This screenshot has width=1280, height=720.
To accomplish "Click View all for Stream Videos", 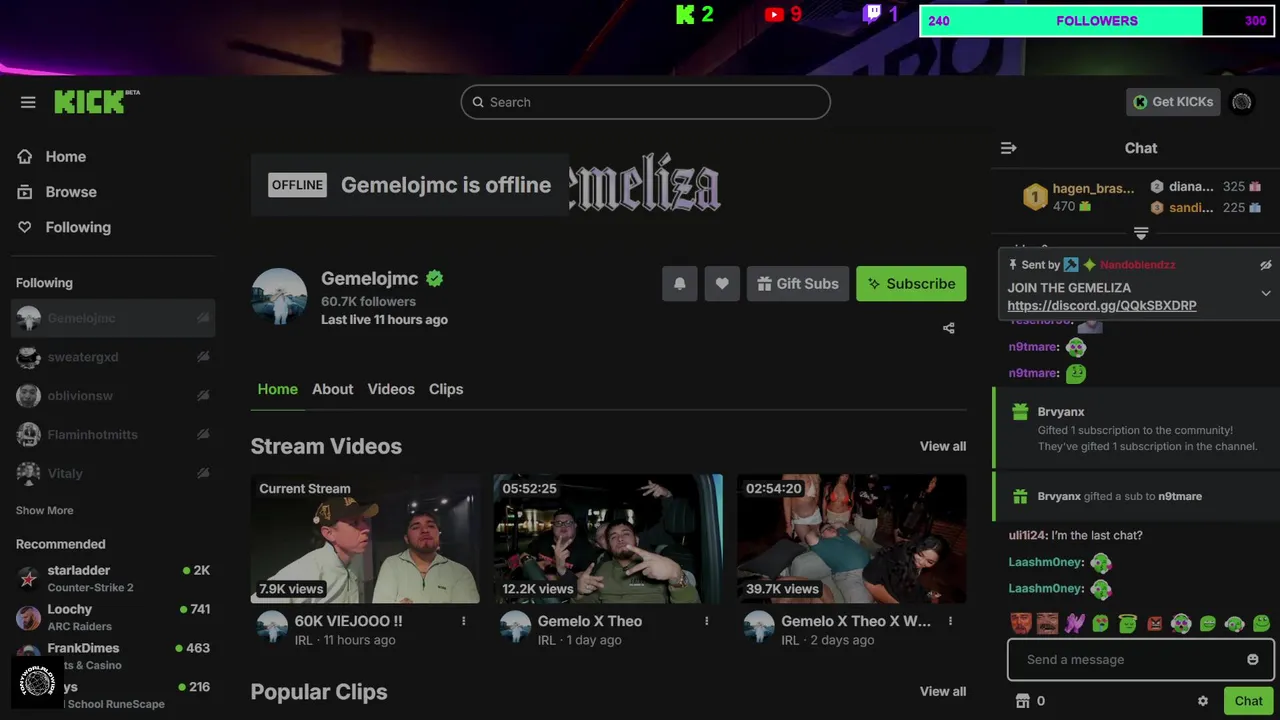I will [x=943, y=447].
